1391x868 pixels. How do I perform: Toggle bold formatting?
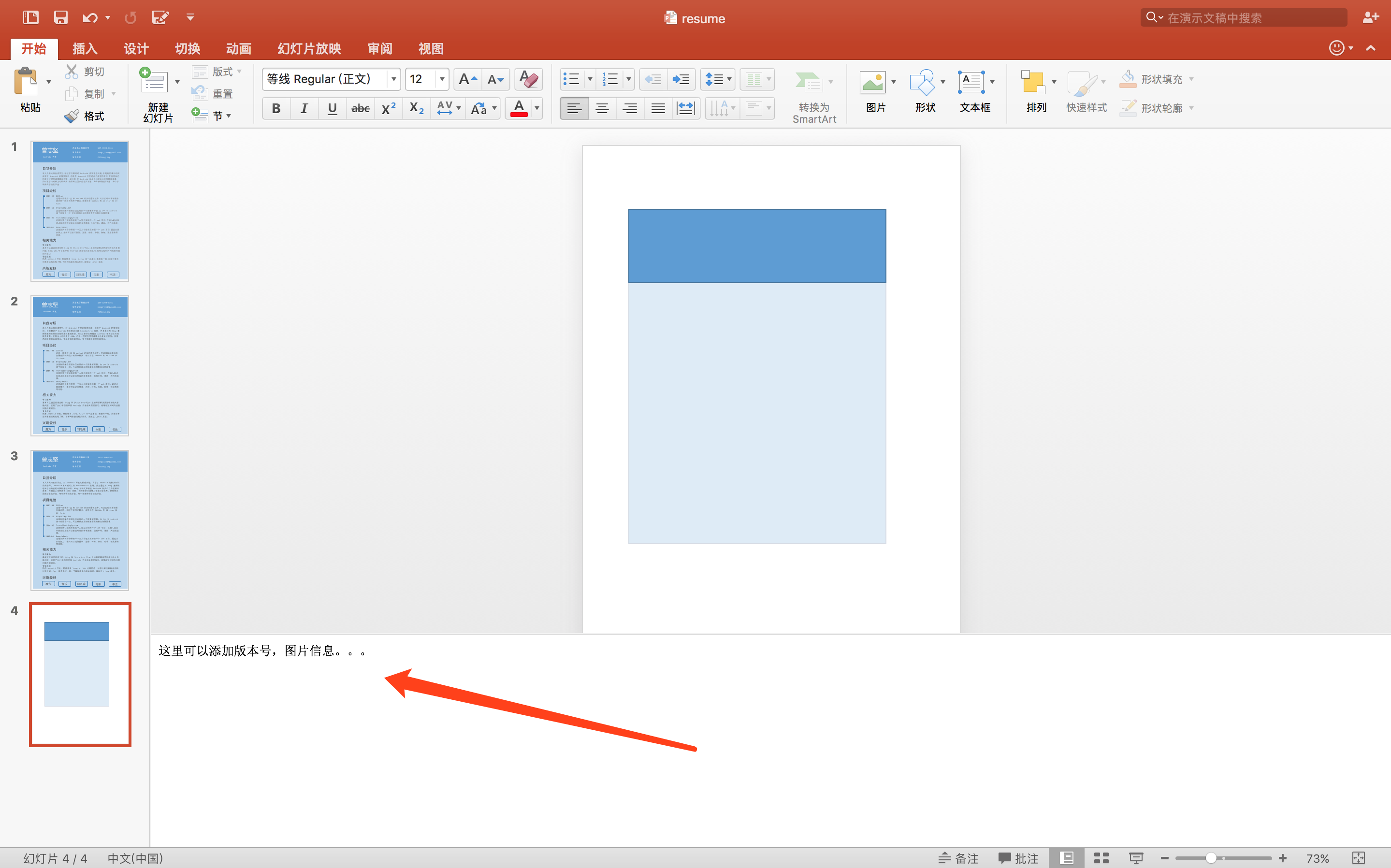(x=276, y=108)
